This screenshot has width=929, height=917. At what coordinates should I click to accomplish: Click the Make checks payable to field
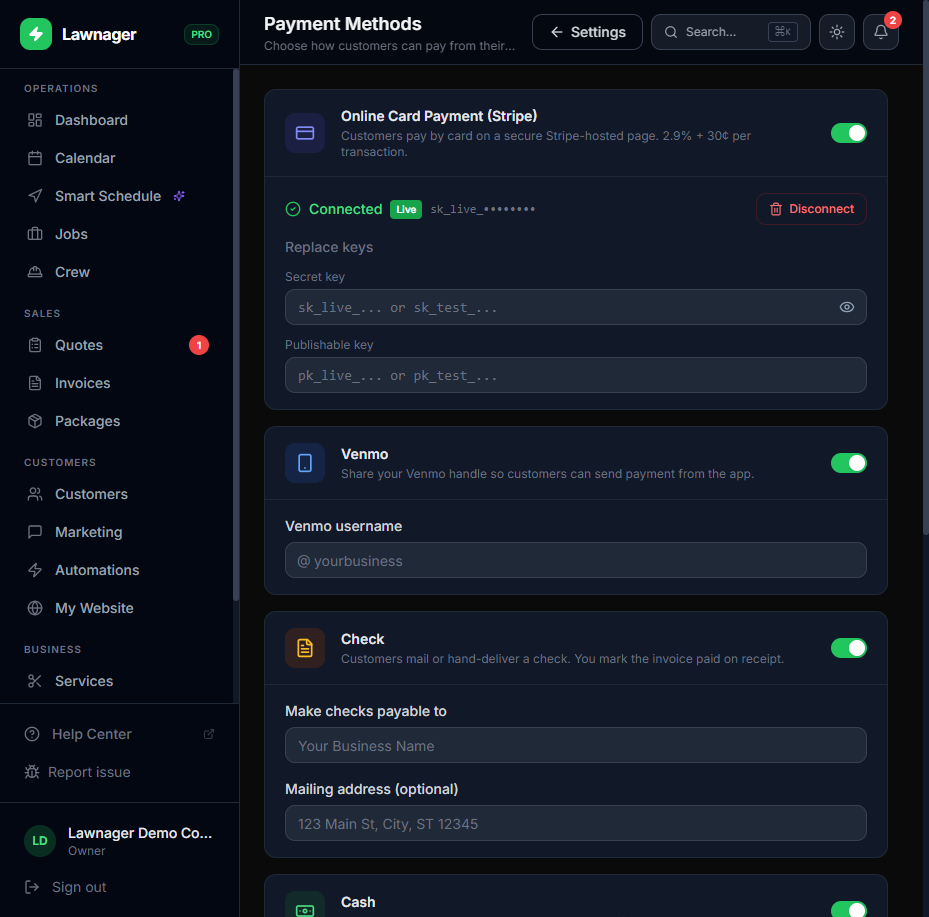tap(575, 745)
